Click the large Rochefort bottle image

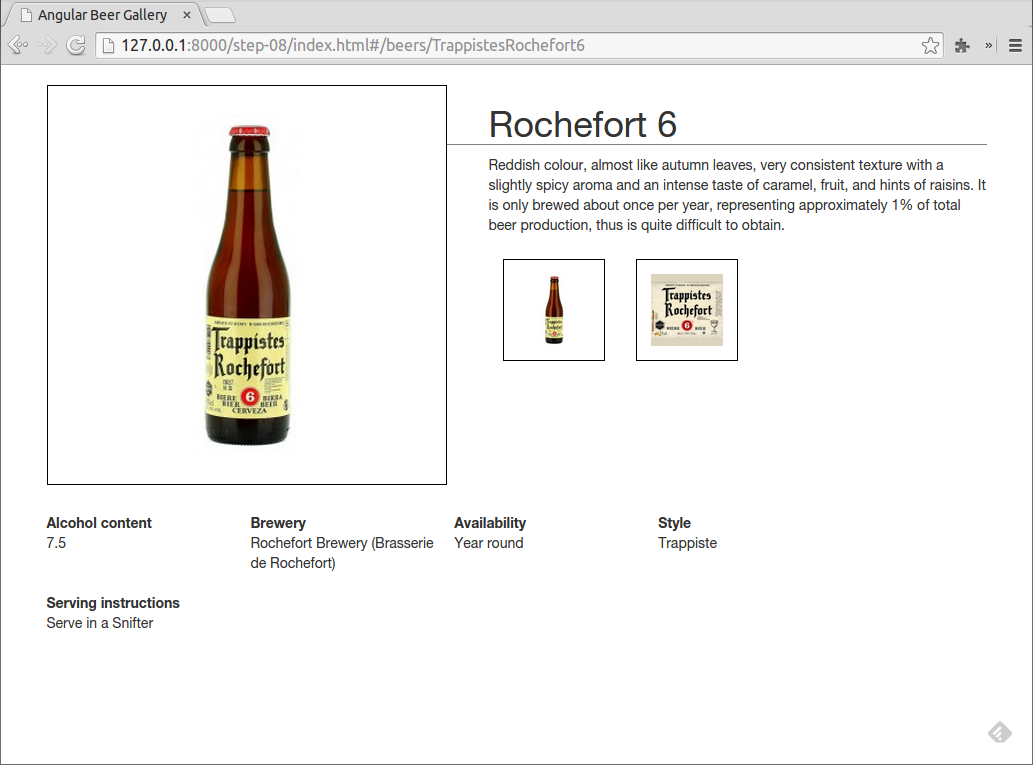click(x=247, y=285)
